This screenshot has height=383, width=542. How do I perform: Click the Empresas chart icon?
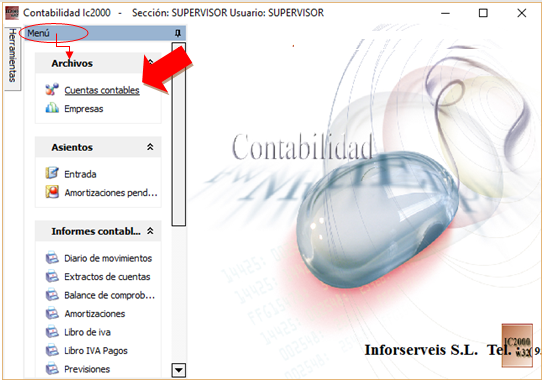[x=52, y=108]
